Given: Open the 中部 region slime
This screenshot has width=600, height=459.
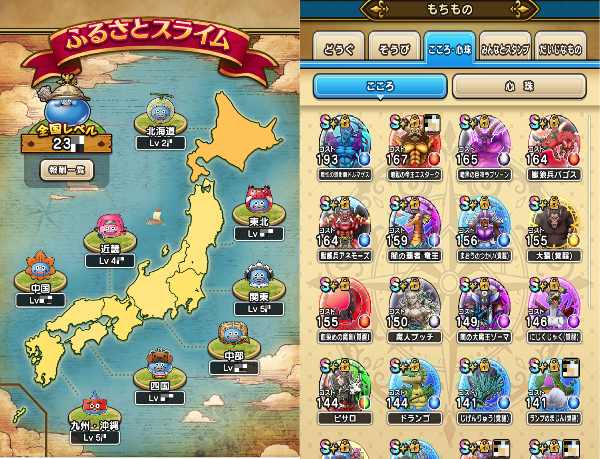Looking at the screenshot, I should (234, 335).
